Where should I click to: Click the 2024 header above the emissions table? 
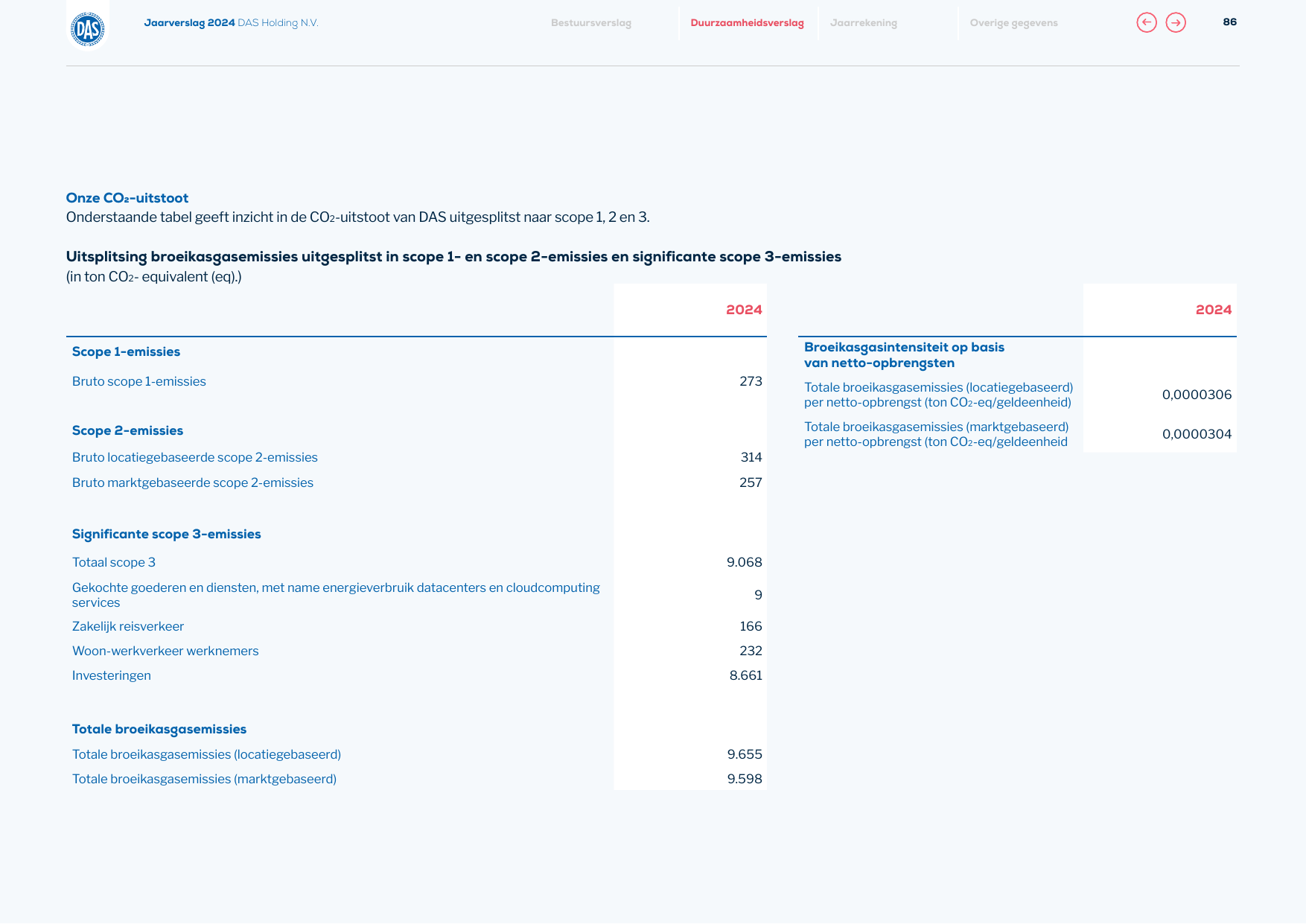pyautogui.click(x=744, y=310)
